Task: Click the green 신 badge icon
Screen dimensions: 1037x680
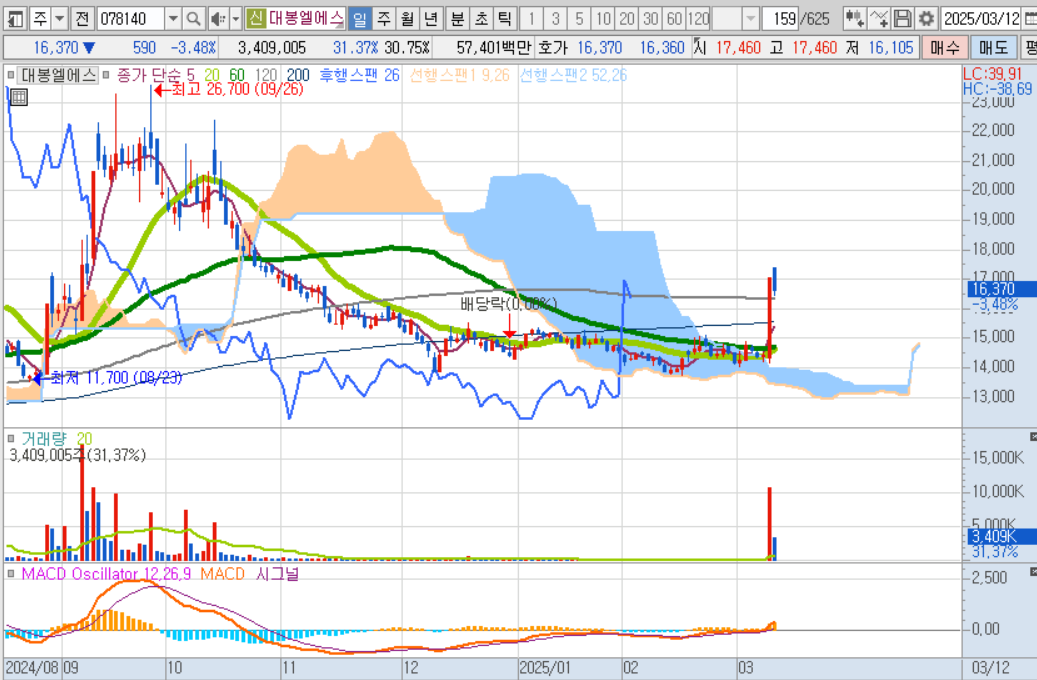Action: click(255, 18)
